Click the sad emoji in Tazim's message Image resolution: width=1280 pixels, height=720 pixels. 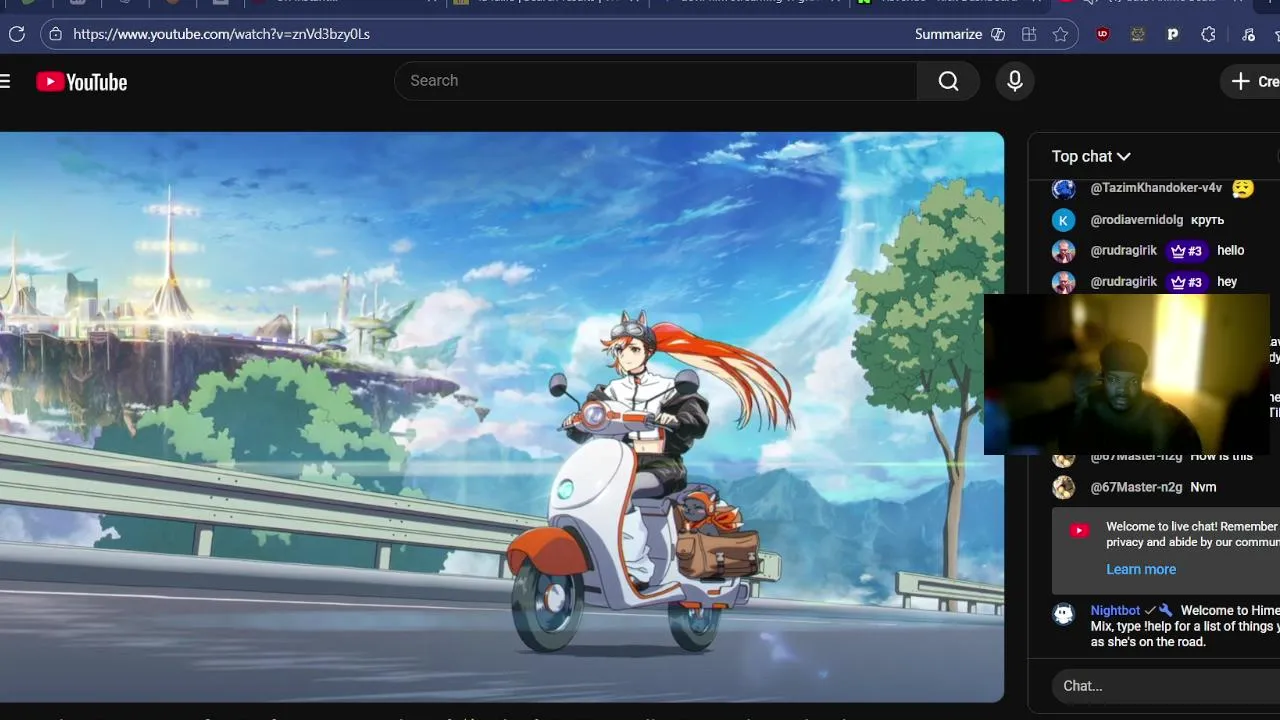tap(1242, 188)
